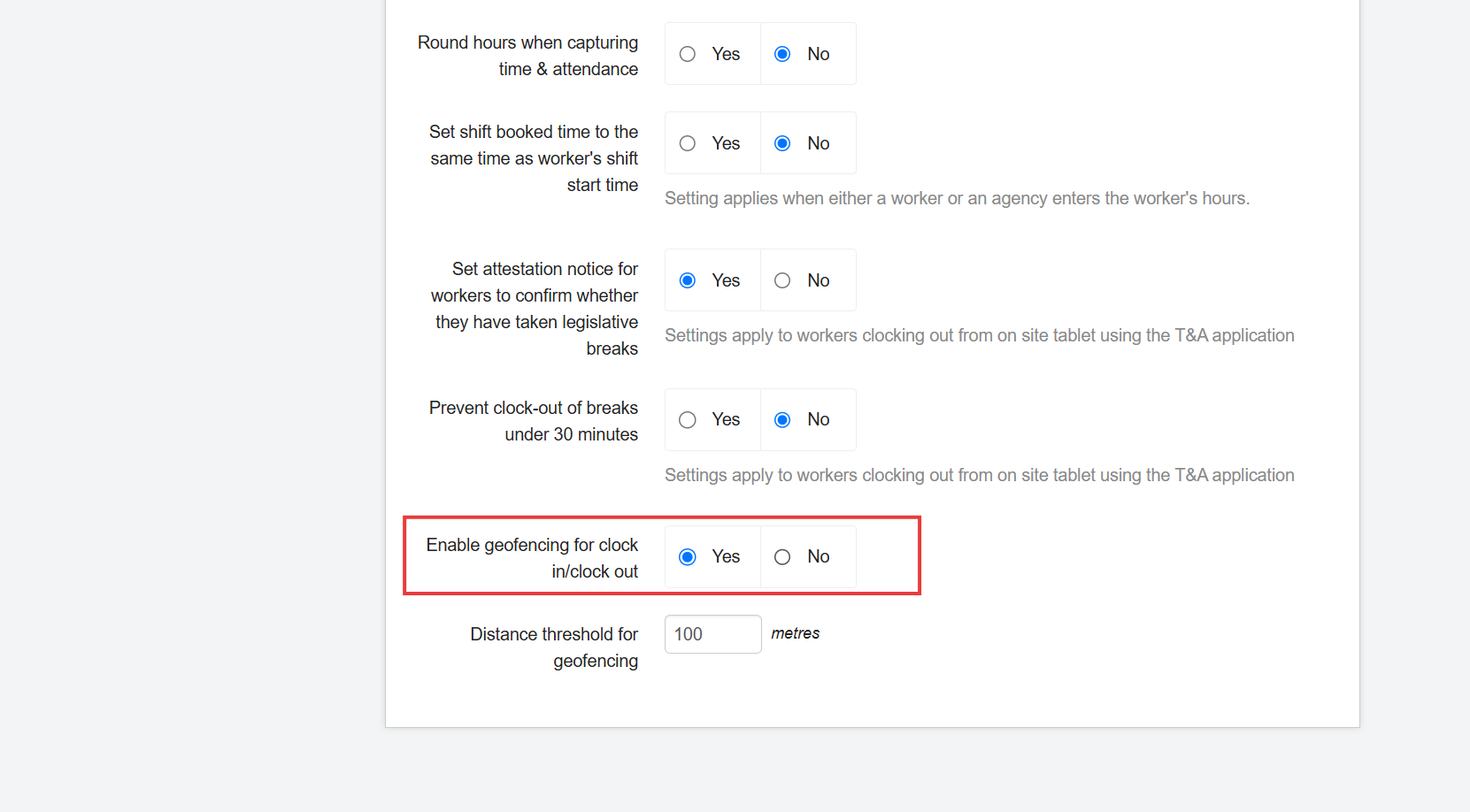
Task: Focus the Distance threshold for geofencing field
Action: click(712, 634)
